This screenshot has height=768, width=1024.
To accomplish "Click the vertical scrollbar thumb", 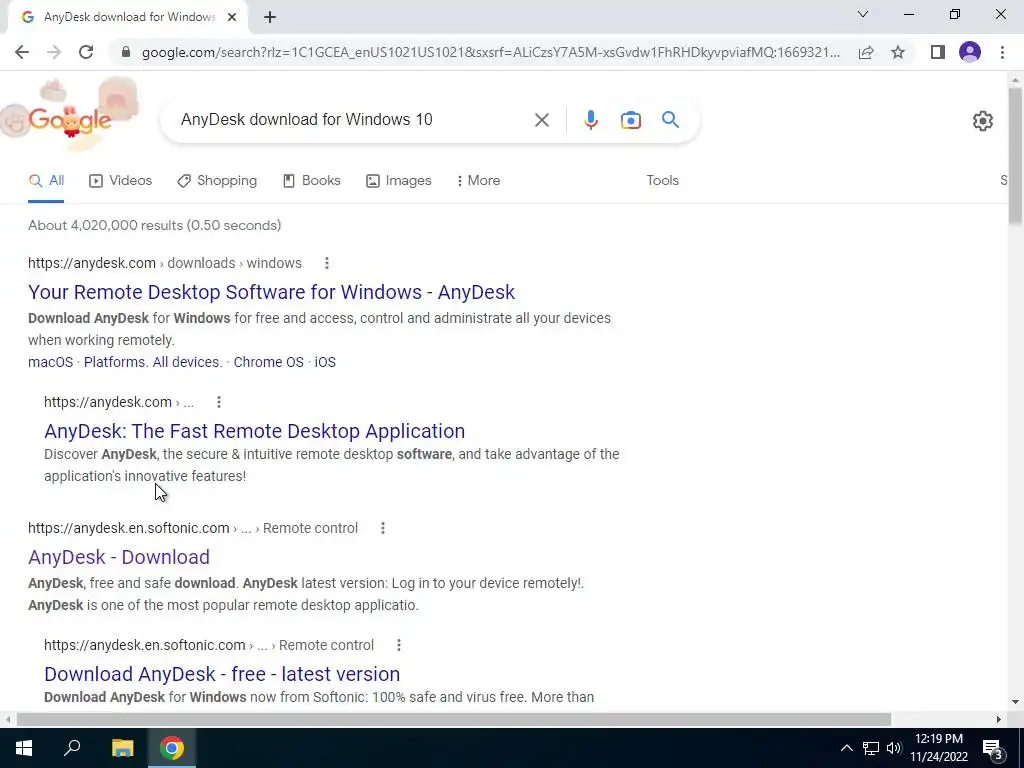I will [1015, 156].
